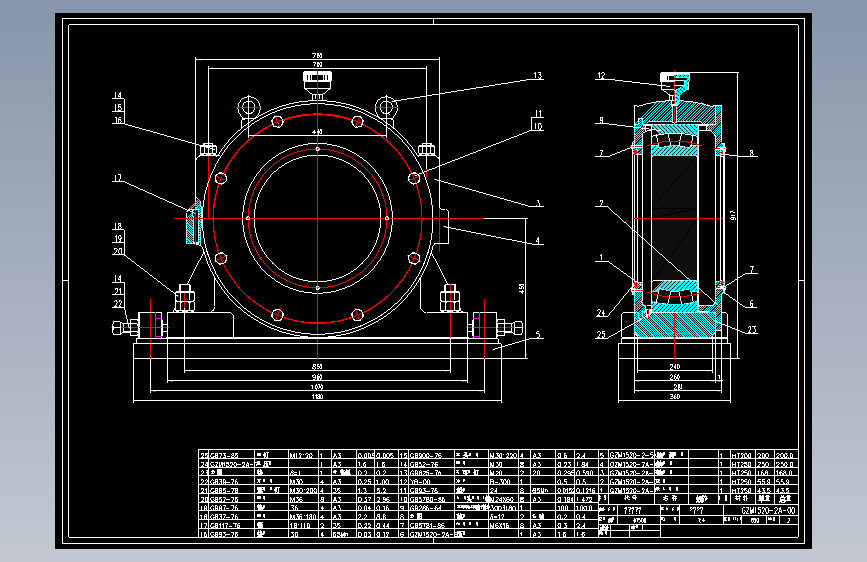Screen dimensions: 867x562
Task: Select the 360 dimension under section view
Action: click(x=675, y=397)
